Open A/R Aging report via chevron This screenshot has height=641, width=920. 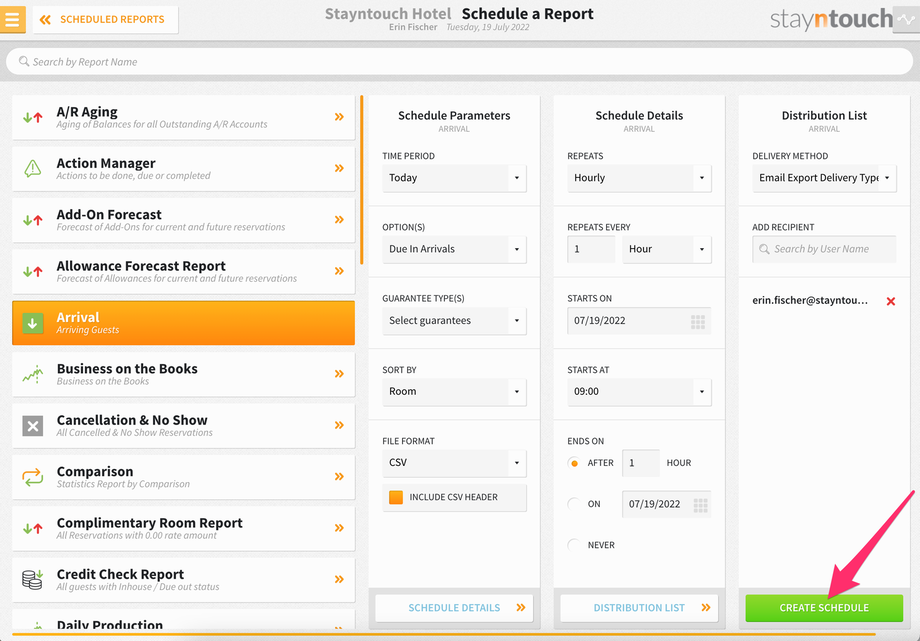(339, 117)
